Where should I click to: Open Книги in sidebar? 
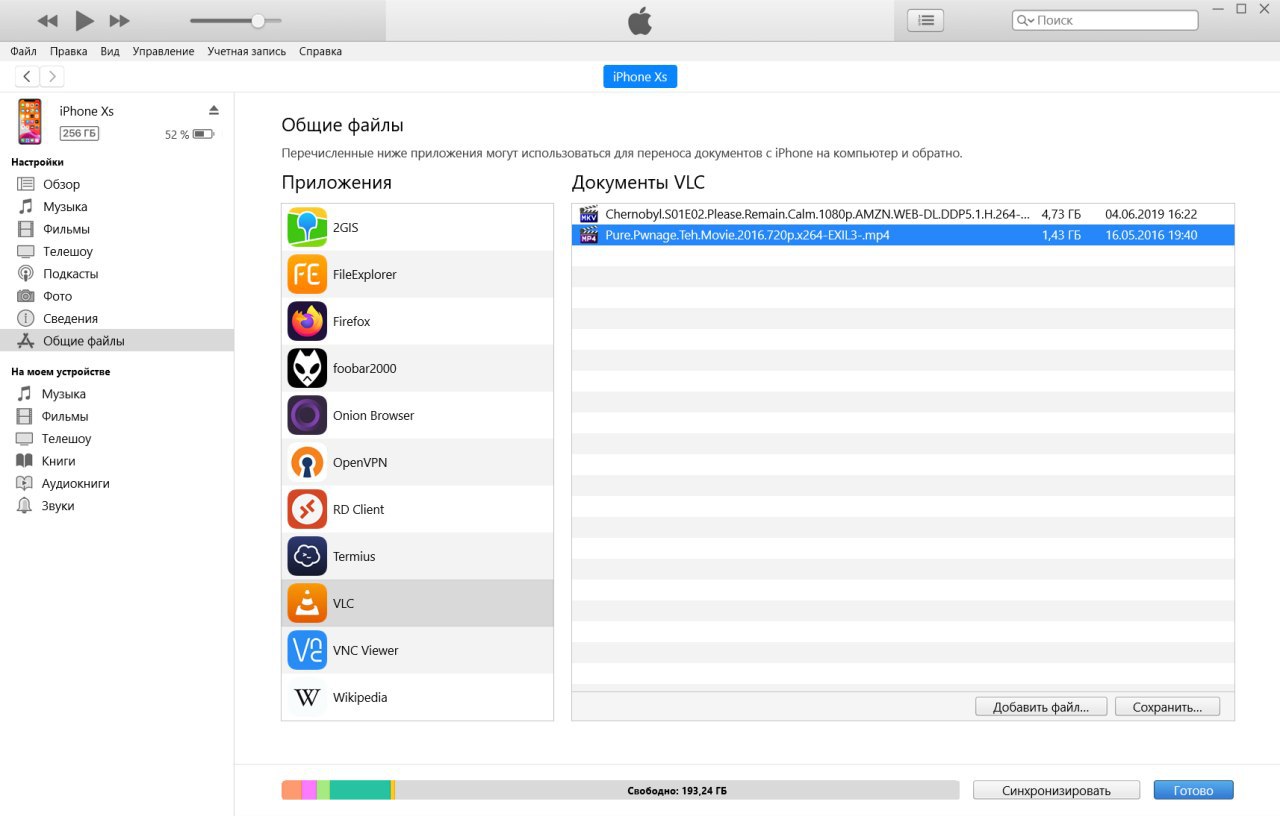pyautogui.click(x=117, y=461)
